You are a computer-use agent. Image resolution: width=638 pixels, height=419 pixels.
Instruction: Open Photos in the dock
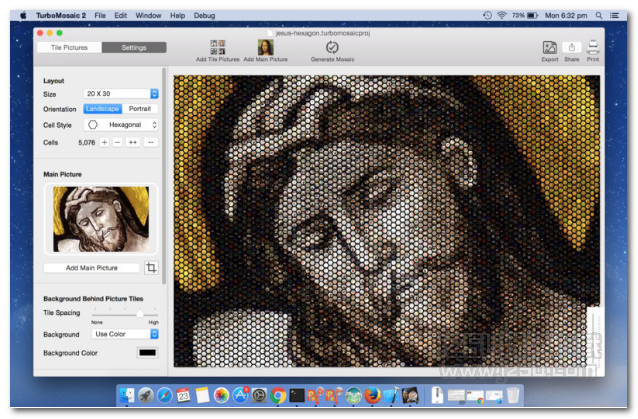click(221, 395)
